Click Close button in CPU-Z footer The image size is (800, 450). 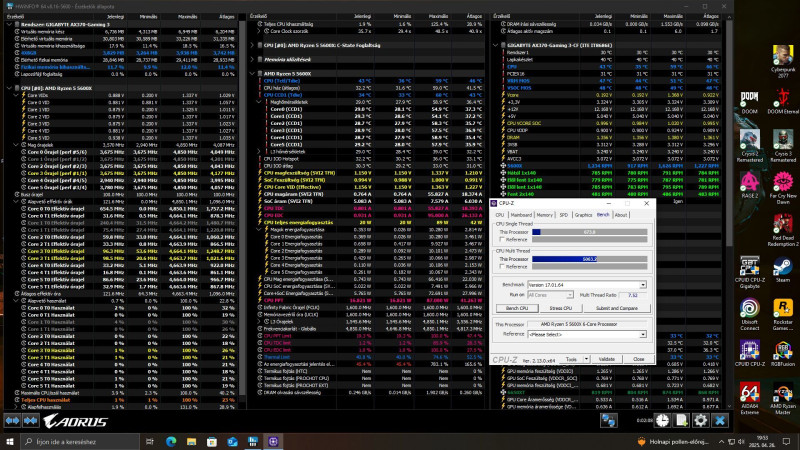click(638, 359)
